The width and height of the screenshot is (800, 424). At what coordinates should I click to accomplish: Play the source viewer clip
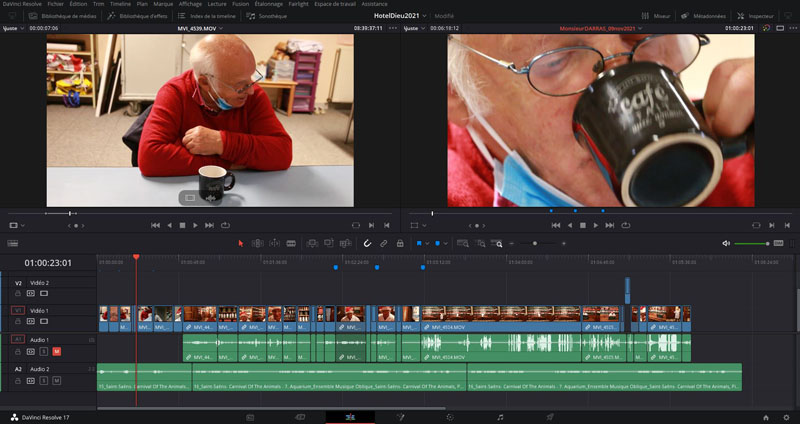point(195,225)
